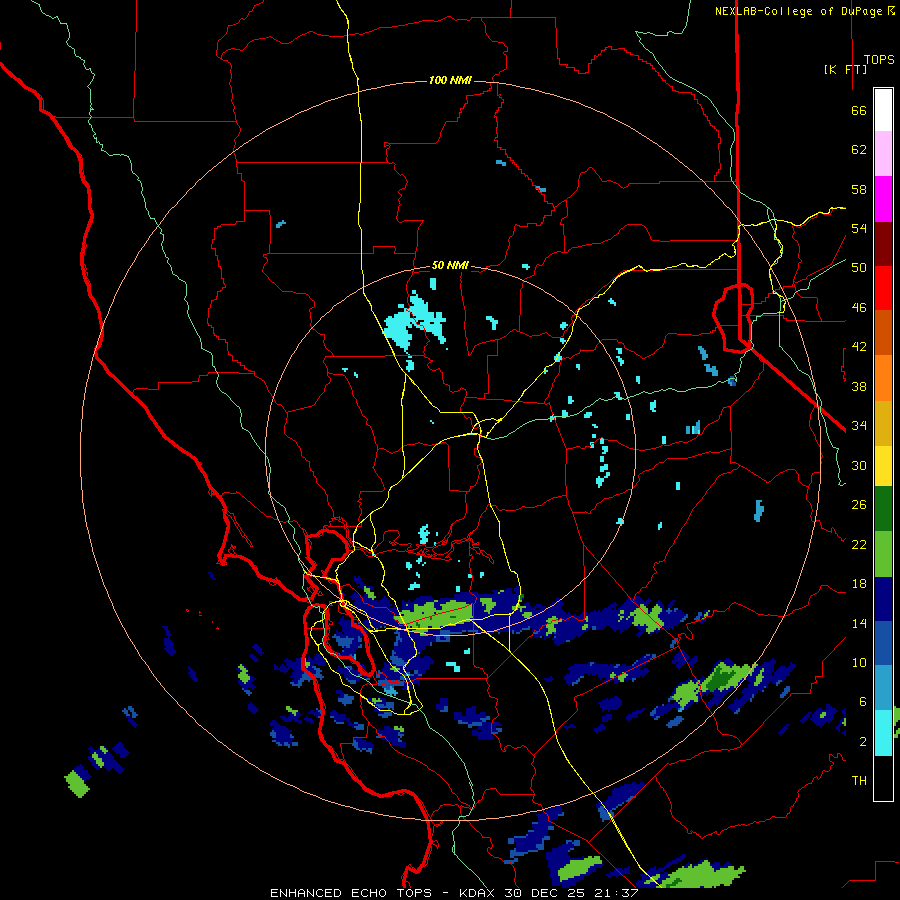Click the 18 legend value

859,584
